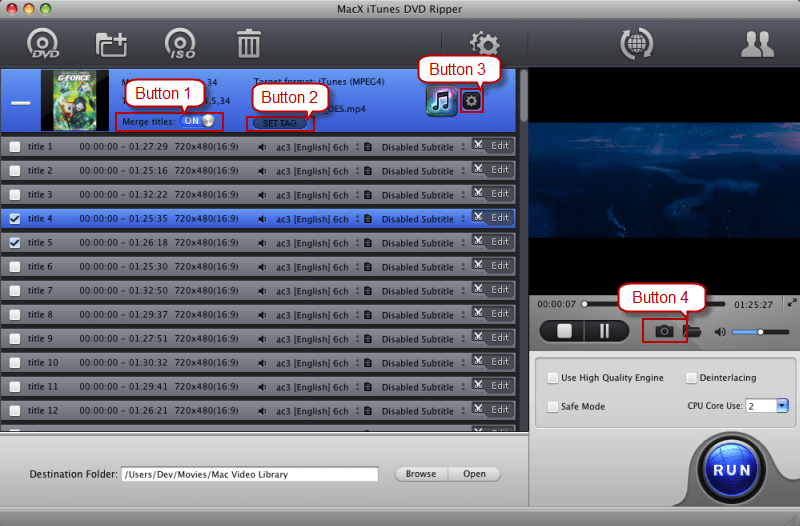Click the blue RUN button
This screenshot has width=800, height=526.
(731, 469)
